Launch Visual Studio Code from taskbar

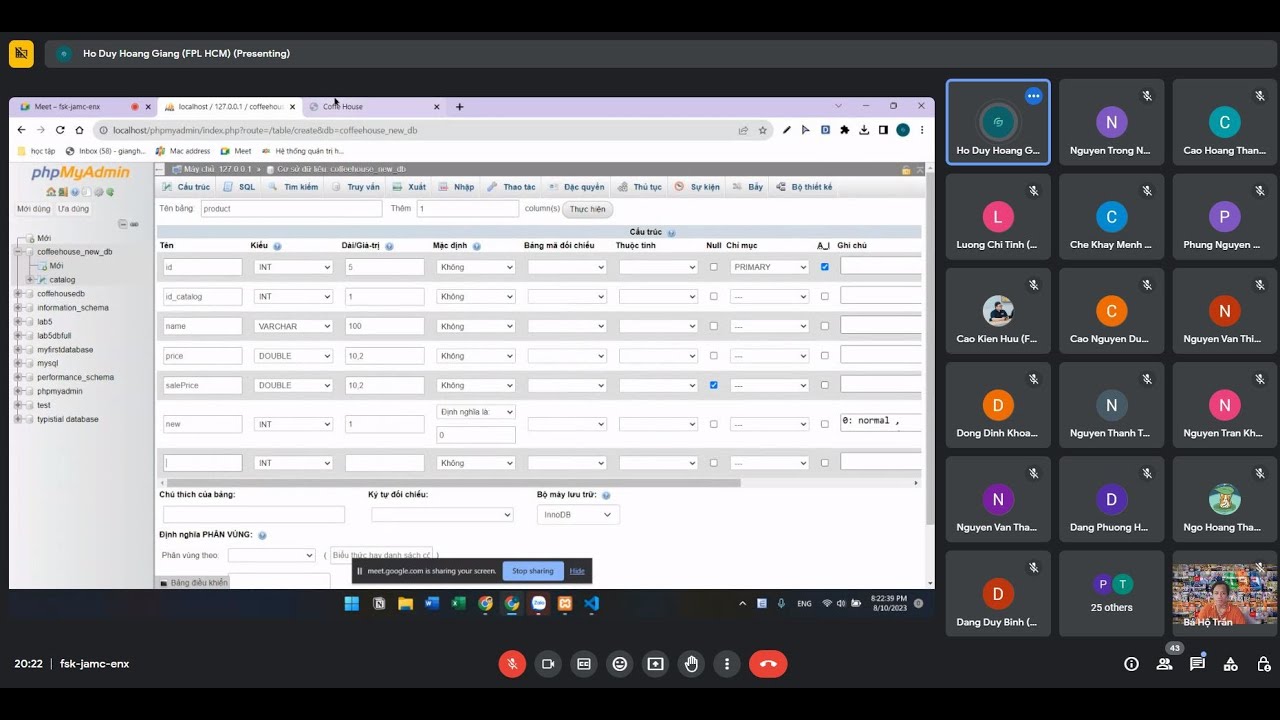(x=591, y=604)
